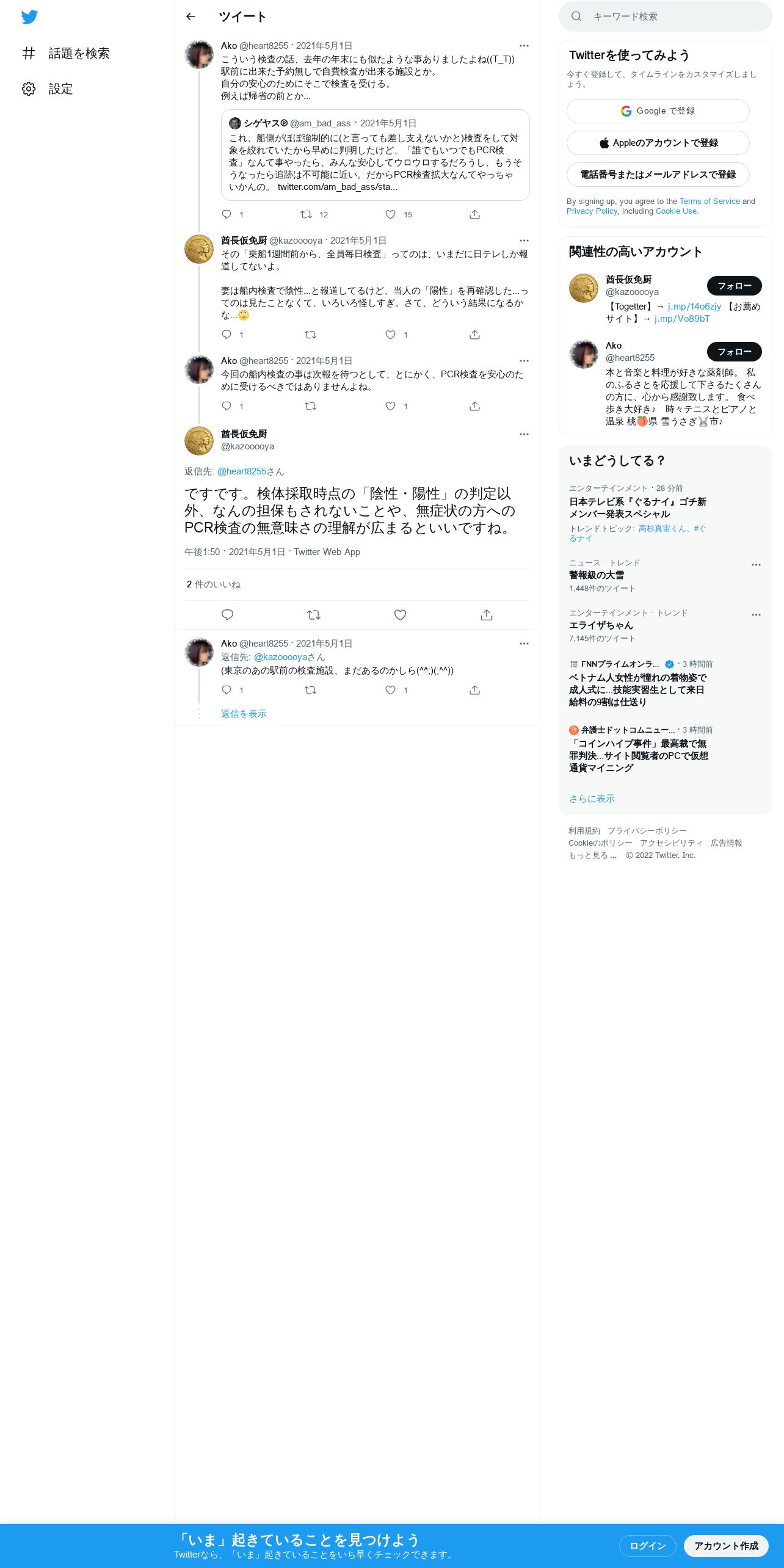Screen dimensions: 784x1568
Task: Follow the Ako @heart8255 account
Action: 734,352
